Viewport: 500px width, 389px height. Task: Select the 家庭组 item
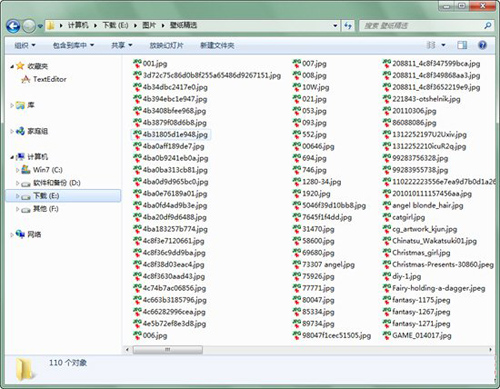click(x=37, y=131)
